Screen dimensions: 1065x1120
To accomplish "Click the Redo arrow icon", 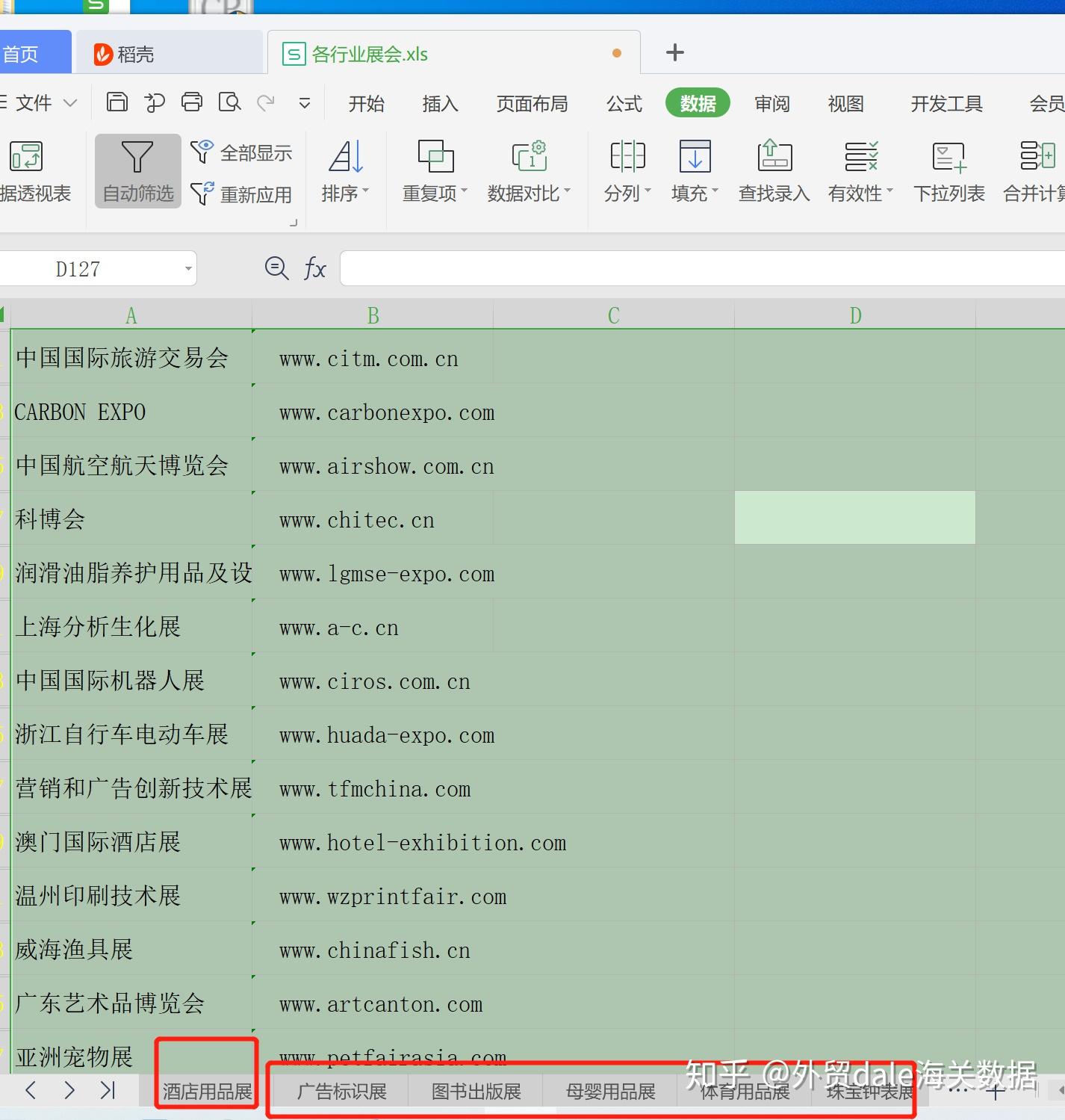I will [266, 102].
